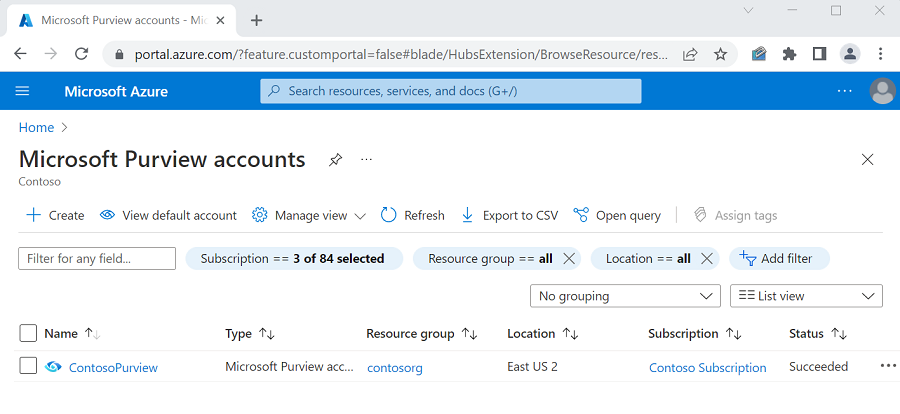Open the signed-in user account avatar
900x414 pixels.
point(882,91)
